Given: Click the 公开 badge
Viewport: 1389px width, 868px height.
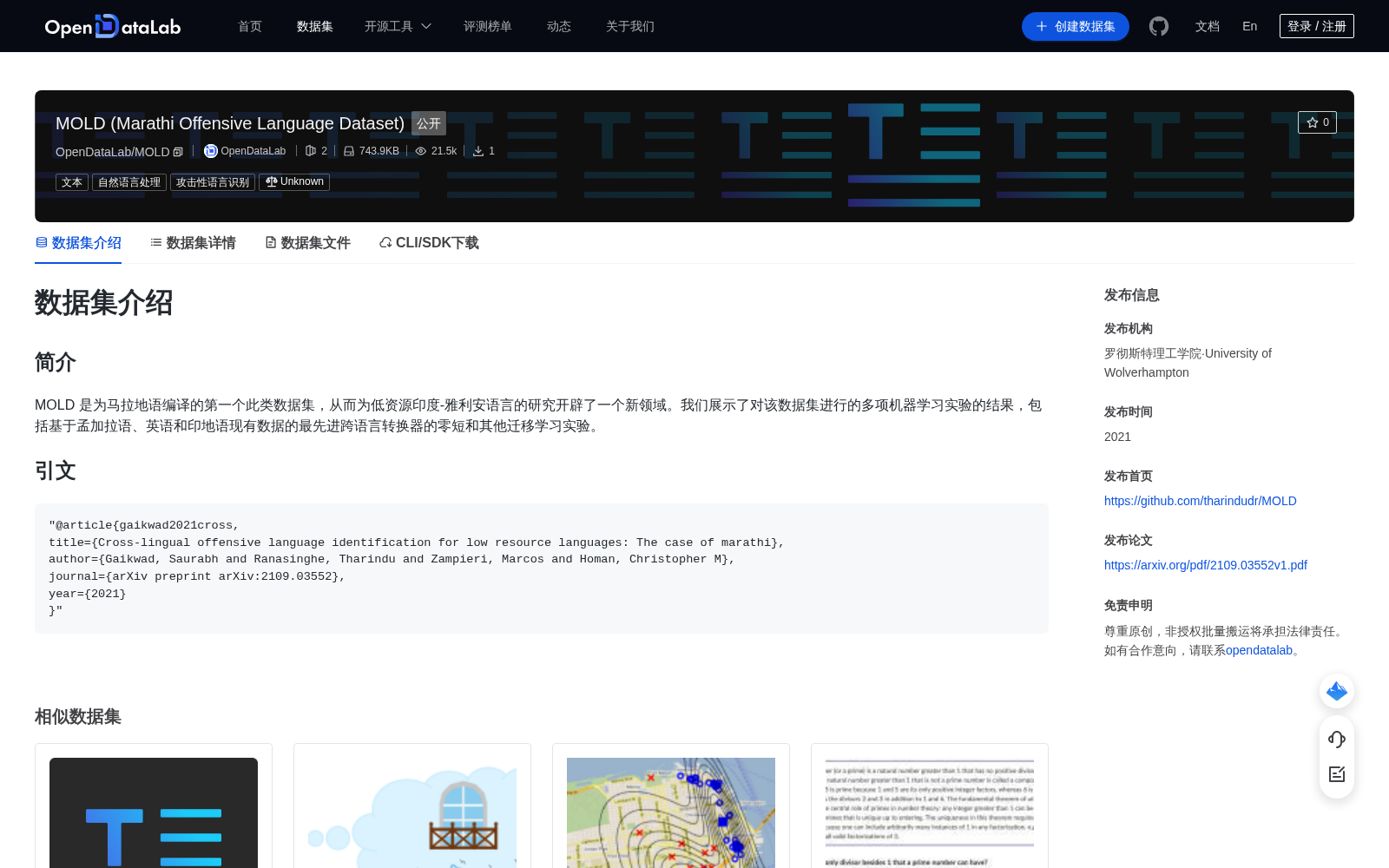Looking at the screenshot, I should tap(429, 123).
